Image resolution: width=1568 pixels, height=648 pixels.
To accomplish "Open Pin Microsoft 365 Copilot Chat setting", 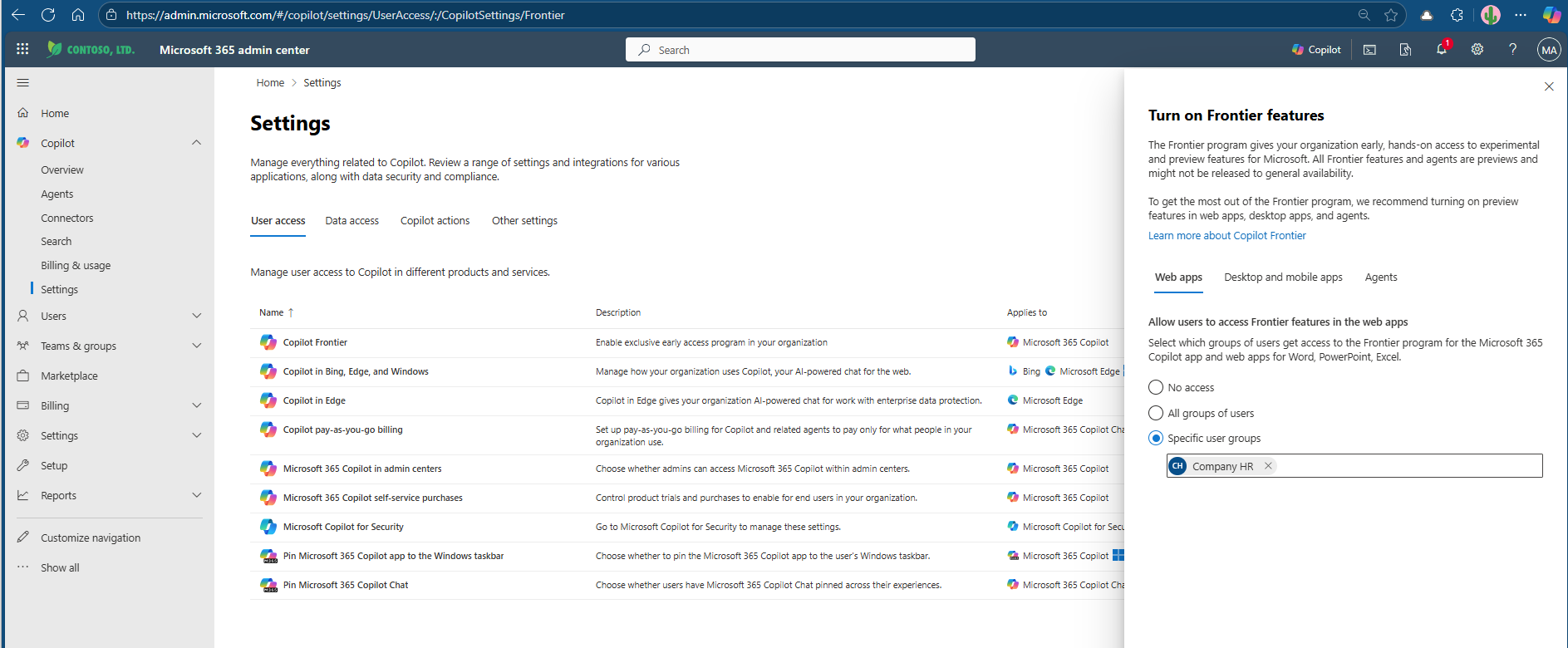I will point(346,585).
